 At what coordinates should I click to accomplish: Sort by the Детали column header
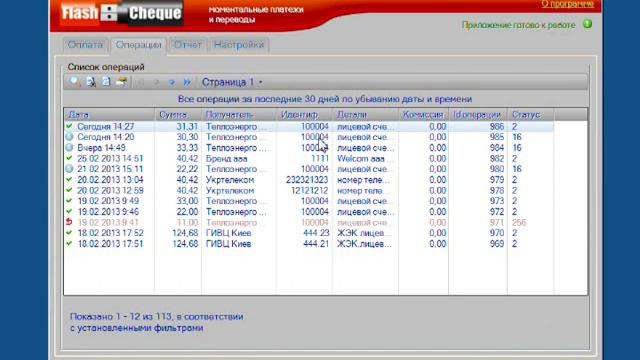(x=365, y=115)
